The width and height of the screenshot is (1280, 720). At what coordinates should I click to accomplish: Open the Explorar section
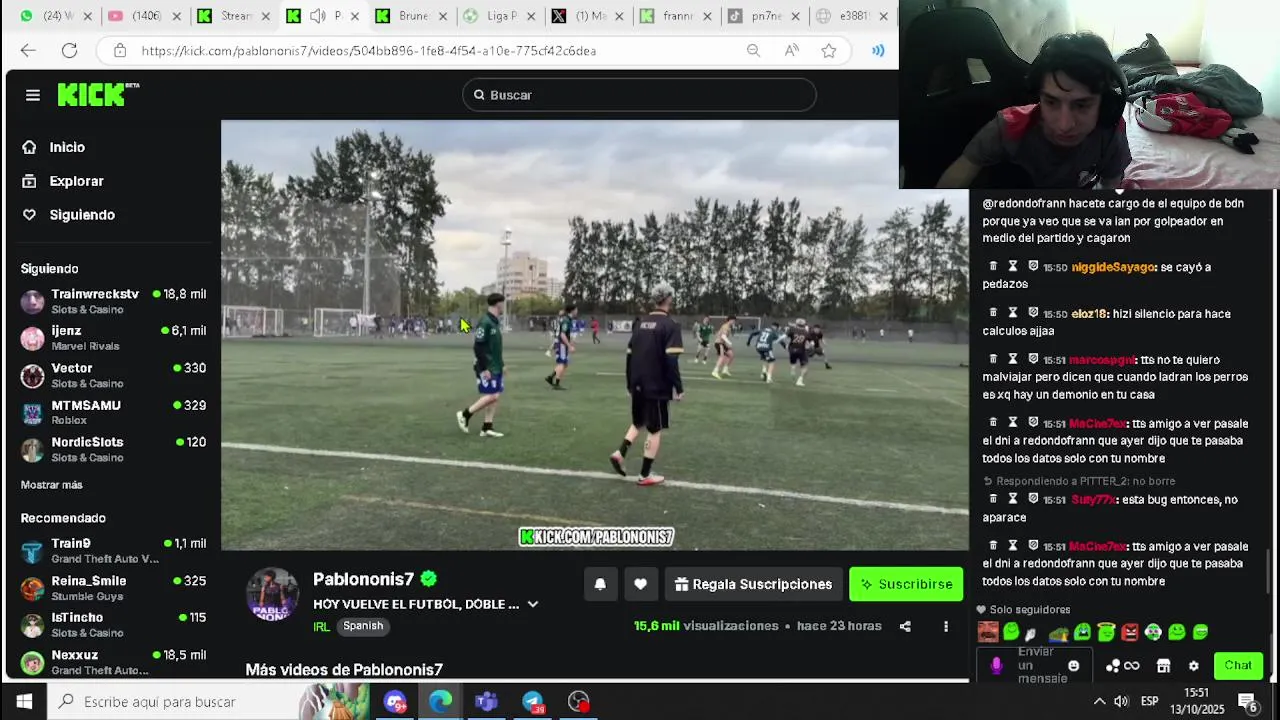coord(63,181)
